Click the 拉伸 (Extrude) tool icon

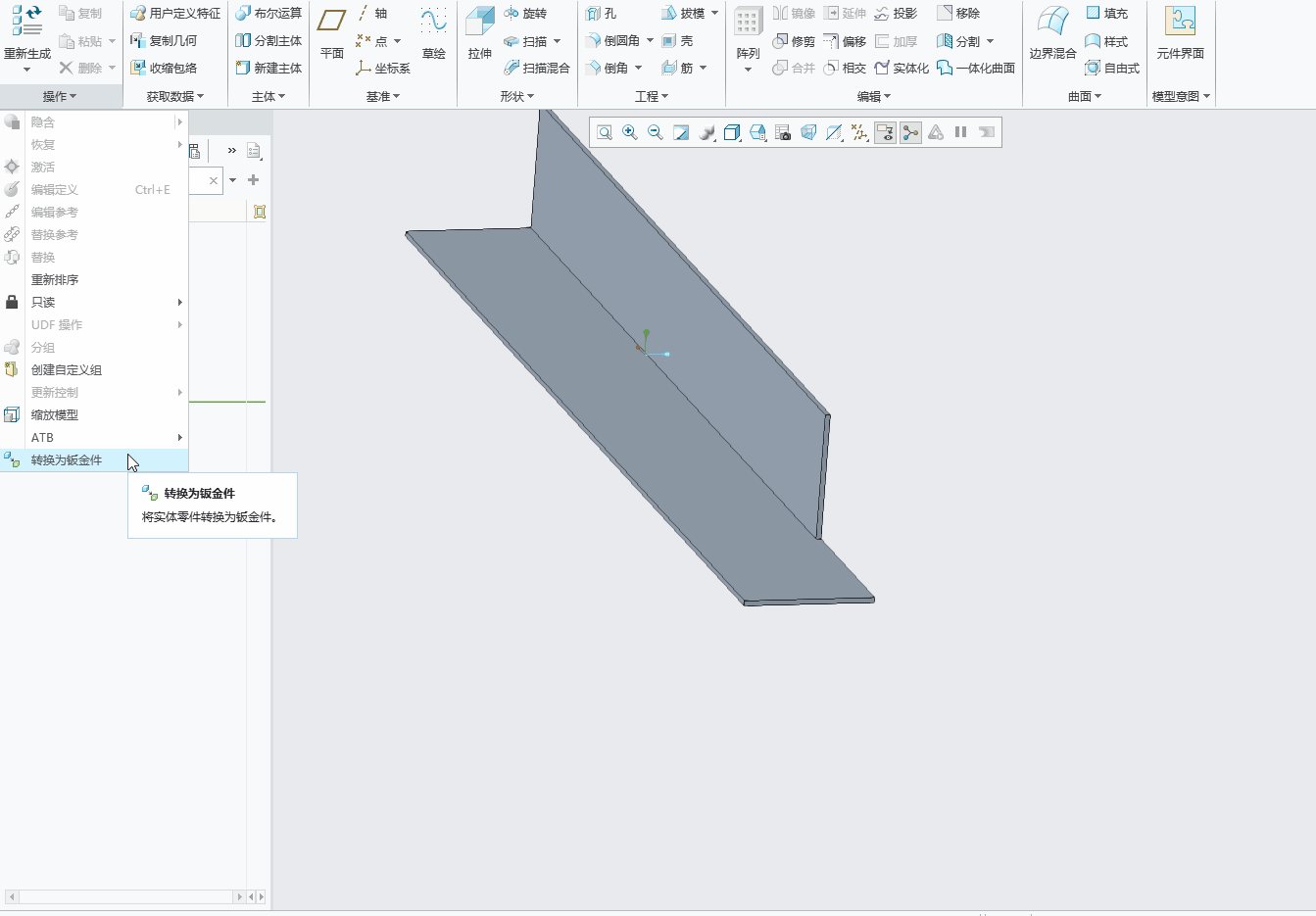coord(479,22)
